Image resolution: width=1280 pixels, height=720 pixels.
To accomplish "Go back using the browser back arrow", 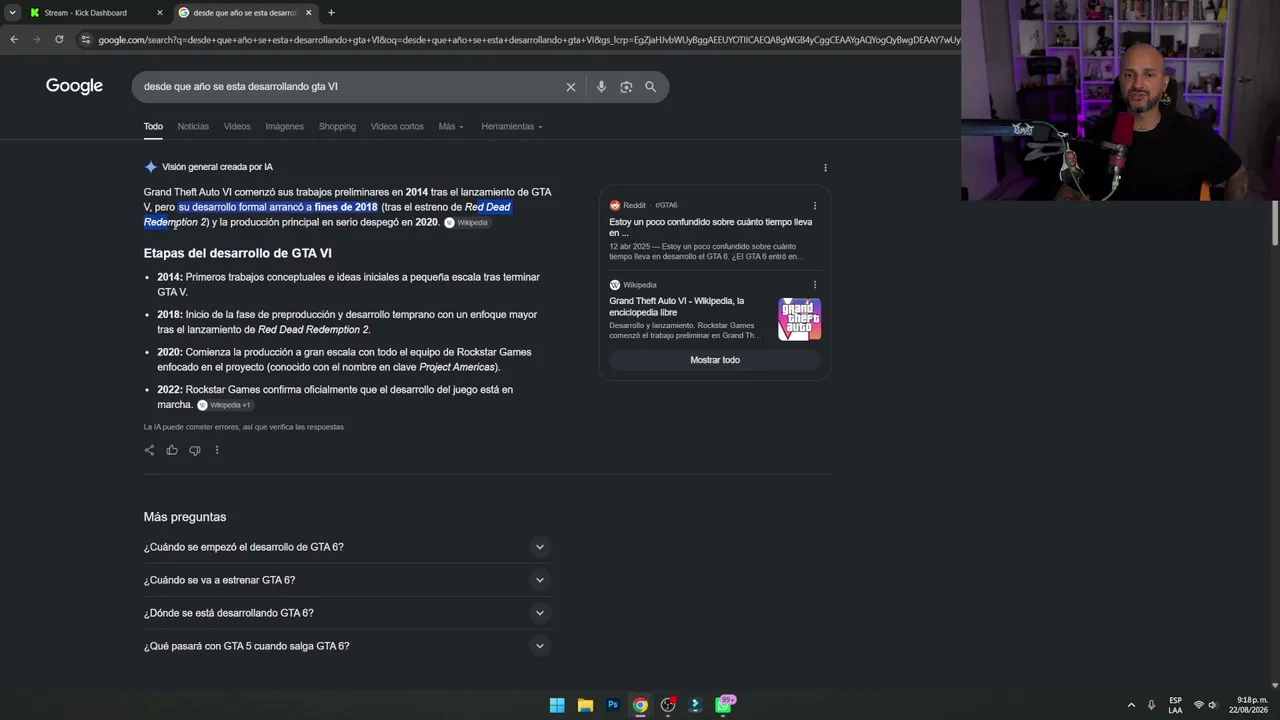I will (14, 40).
